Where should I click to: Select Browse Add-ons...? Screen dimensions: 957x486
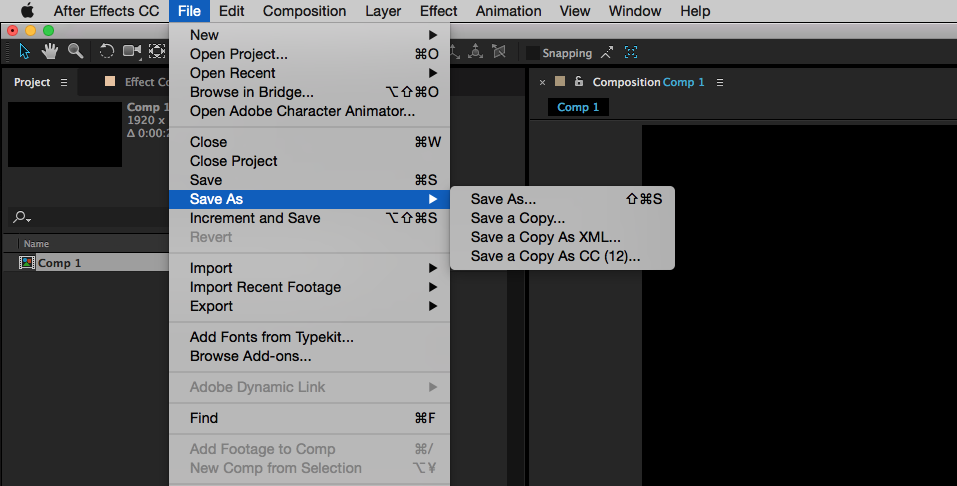(309, 355)
